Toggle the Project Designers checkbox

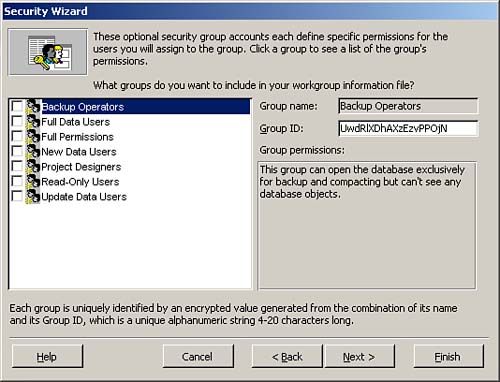click(17, 166)
